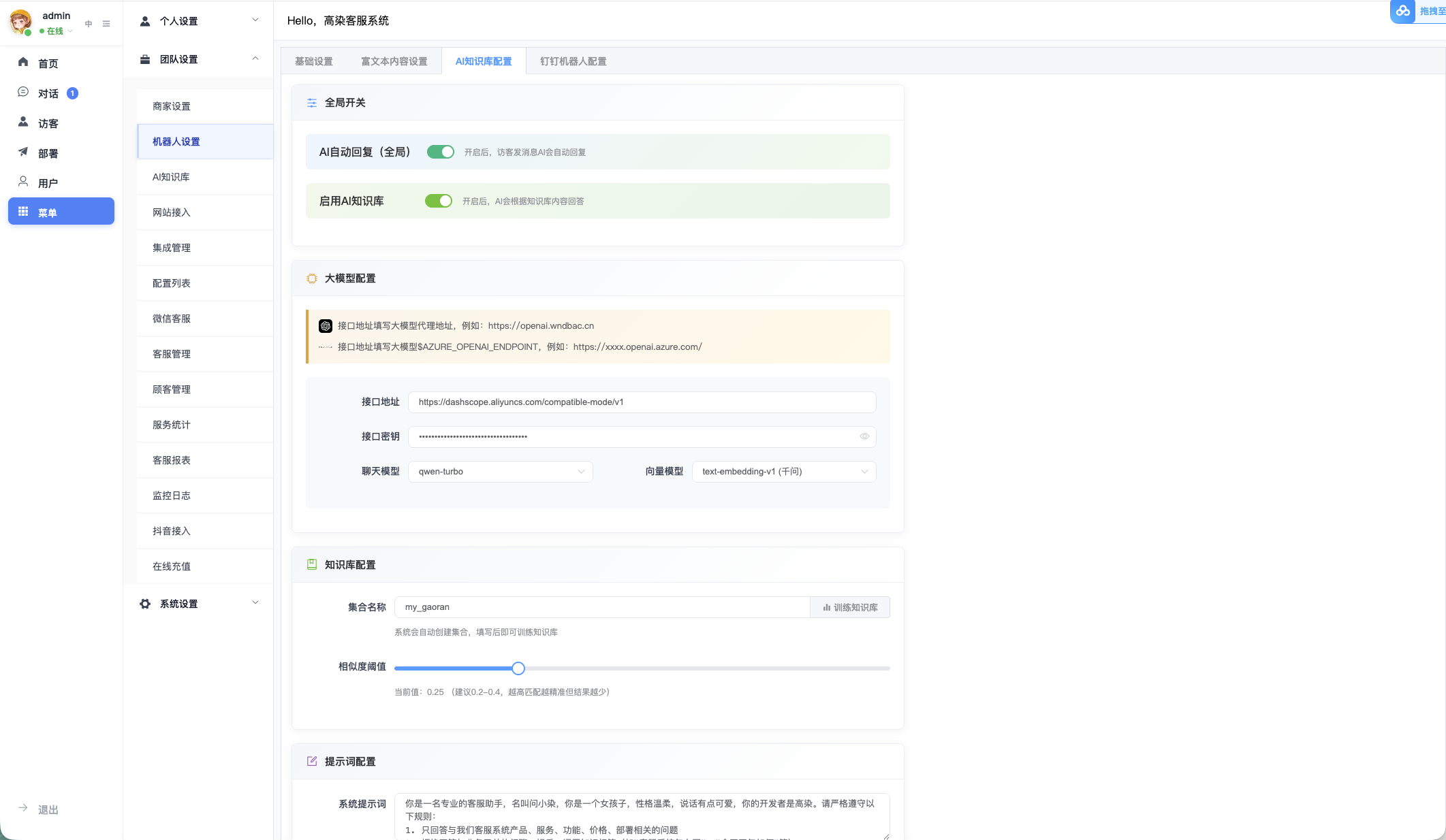Open 客服管理 menu item

205,354
